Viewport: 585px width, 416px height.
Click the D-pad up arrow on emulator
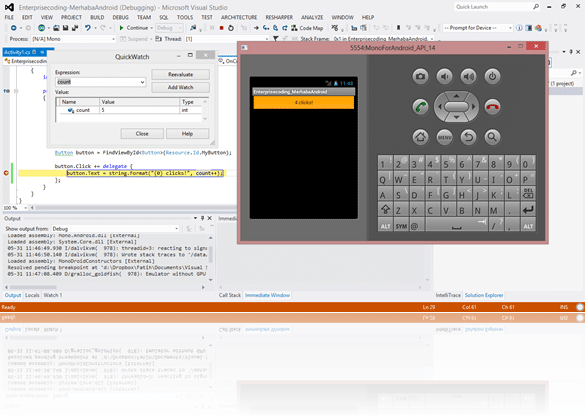pyautogui.click(x=456, y=96)
